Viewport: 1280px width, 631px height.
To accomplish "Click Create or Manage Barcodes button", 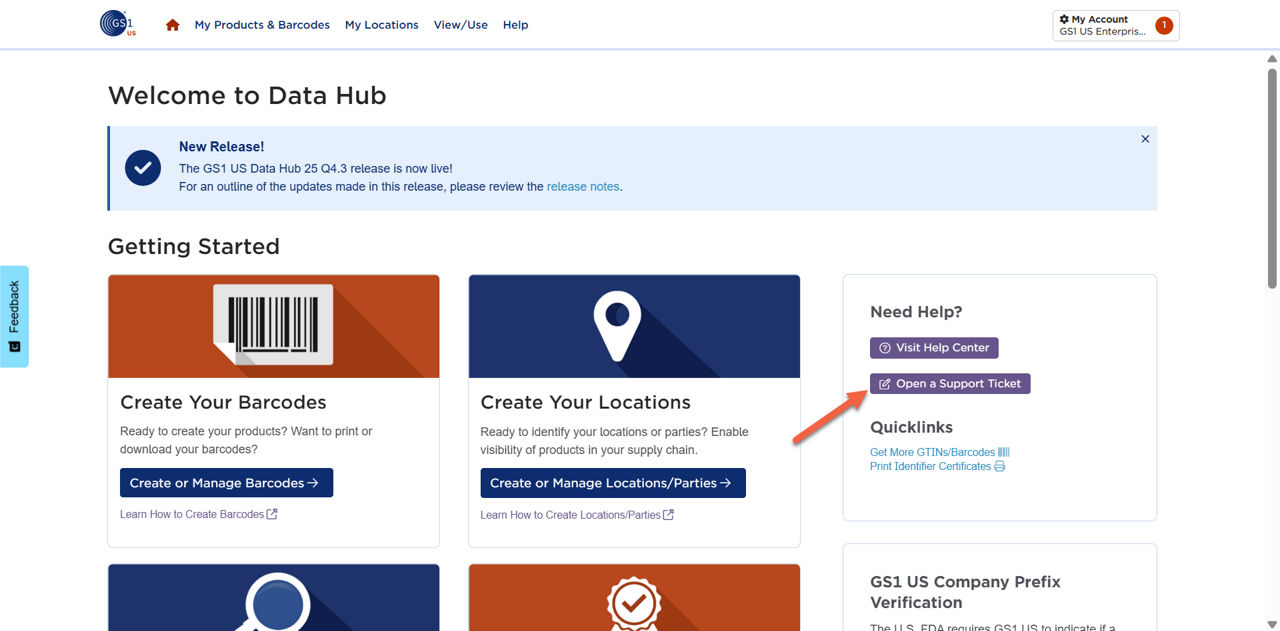I will click(226, 483).
